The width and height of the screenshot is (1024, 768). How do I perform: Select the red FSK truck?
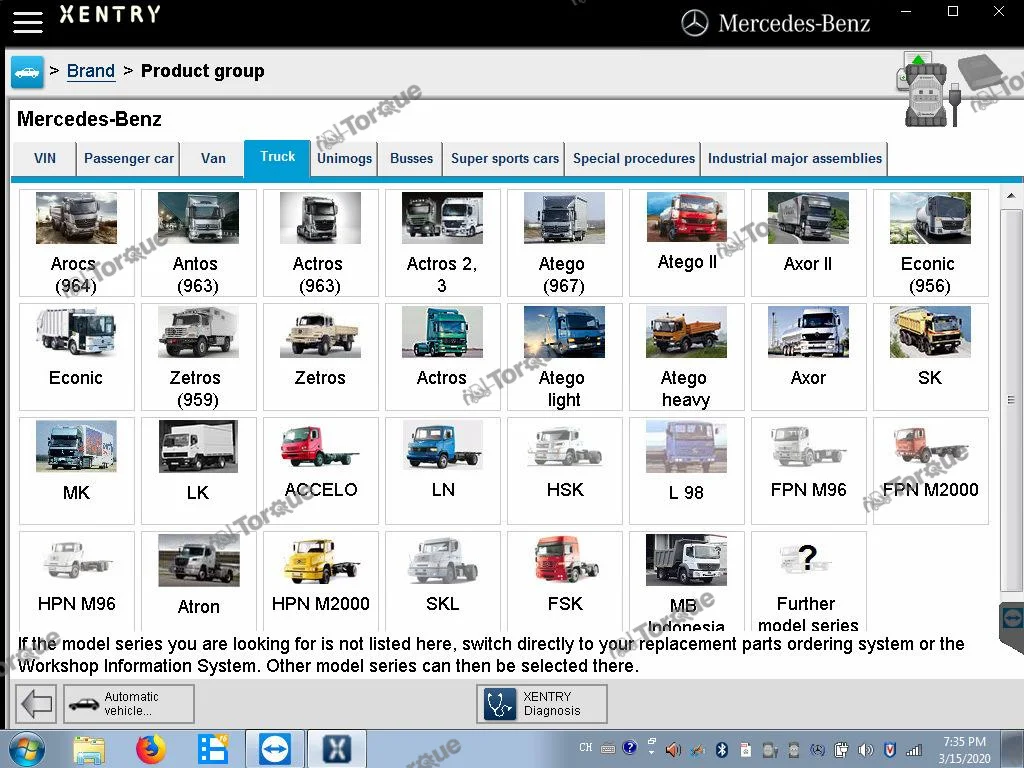point(564,581)
